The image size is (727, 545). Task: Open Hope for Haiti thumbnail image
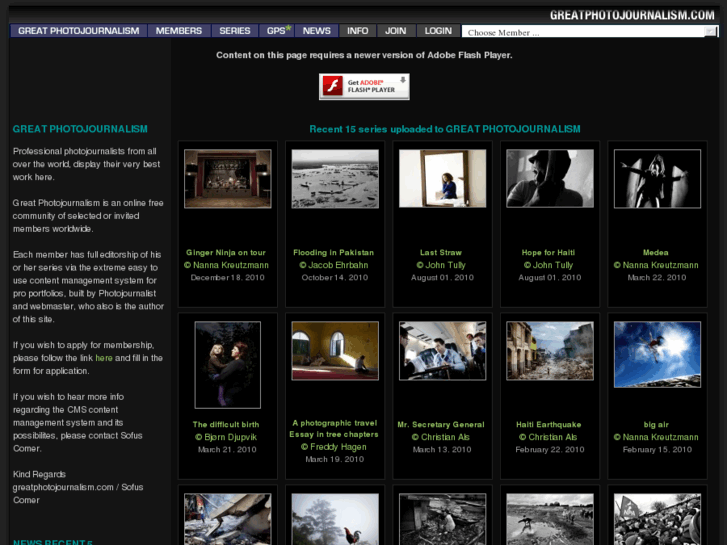click(x=548, y=179)
